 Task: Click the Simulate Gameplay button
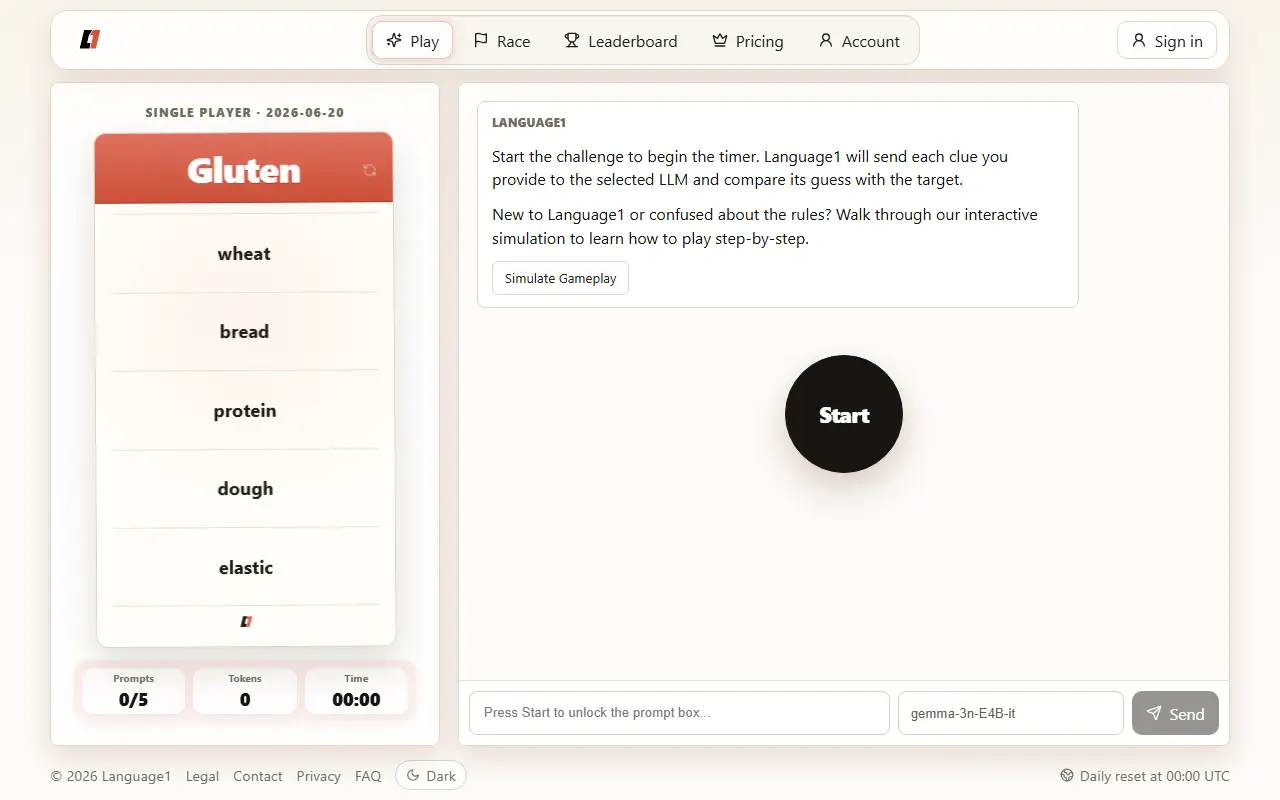coord(560,278)
